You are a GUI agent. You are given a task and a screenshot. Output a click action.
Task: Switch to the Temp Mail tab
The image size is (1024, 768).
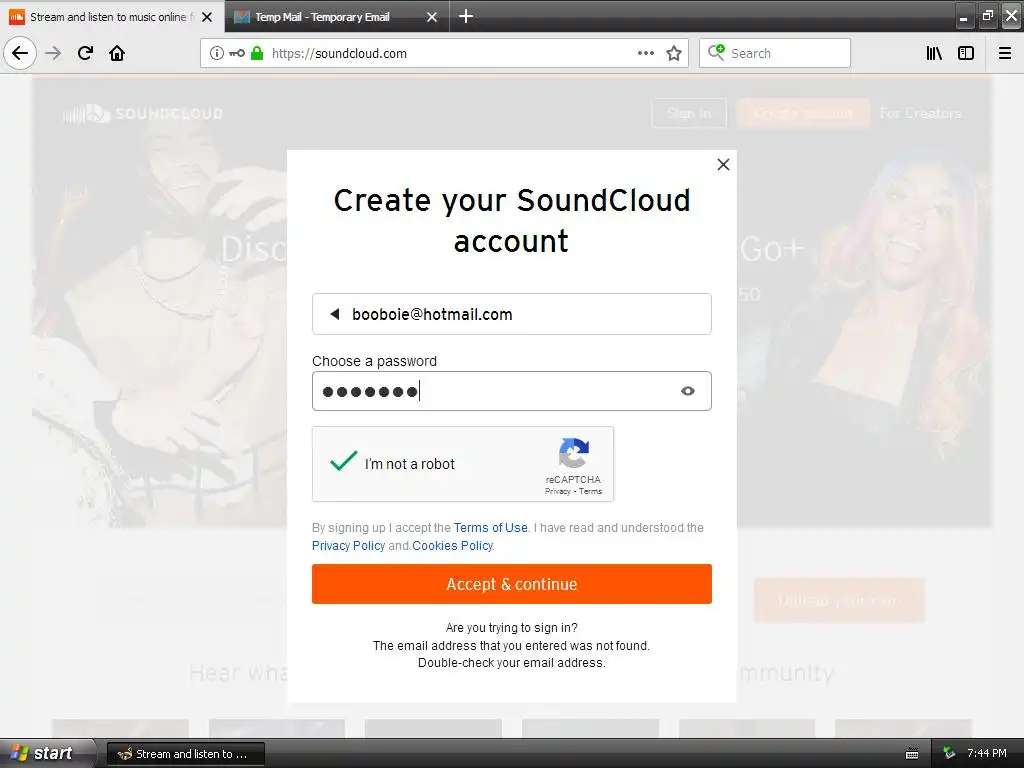[x=336, y=17]
